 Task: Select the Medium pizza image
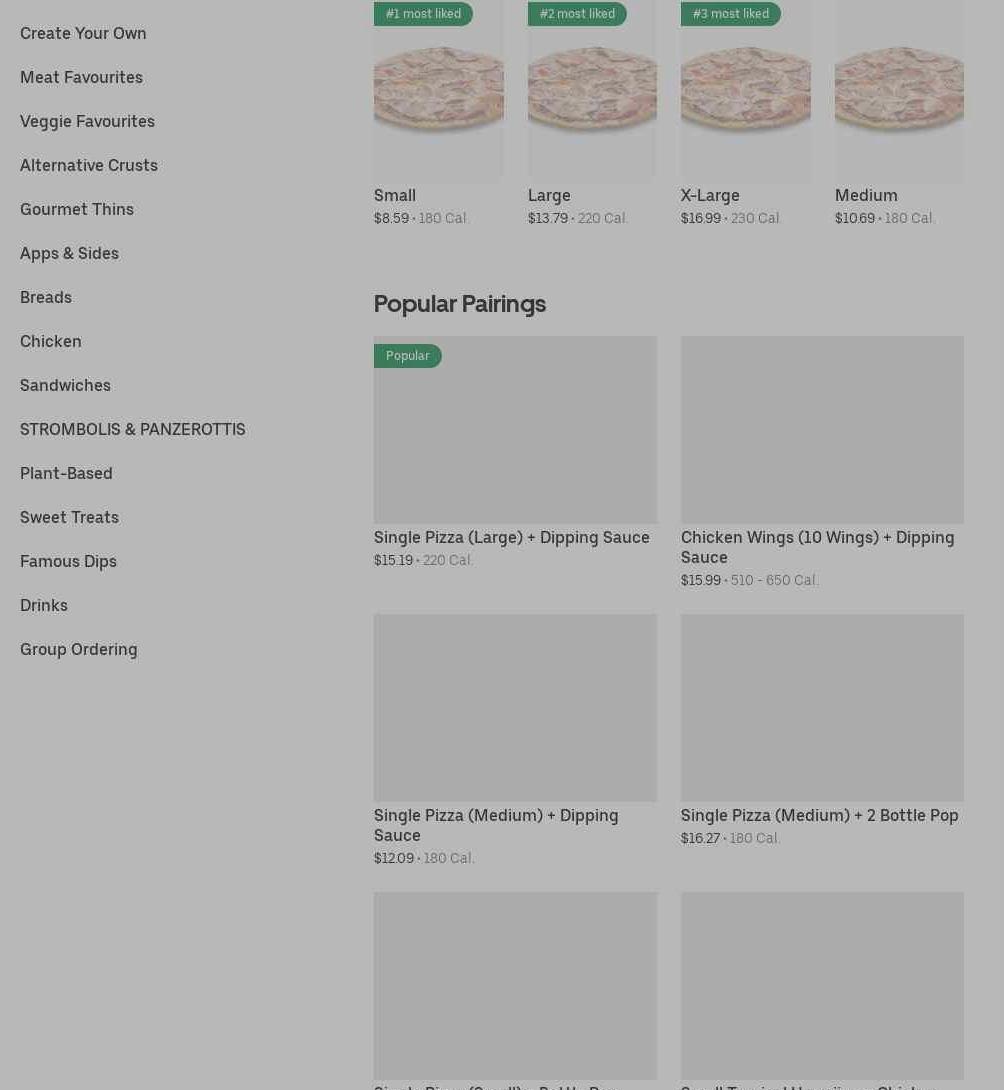tap(899, 94)
